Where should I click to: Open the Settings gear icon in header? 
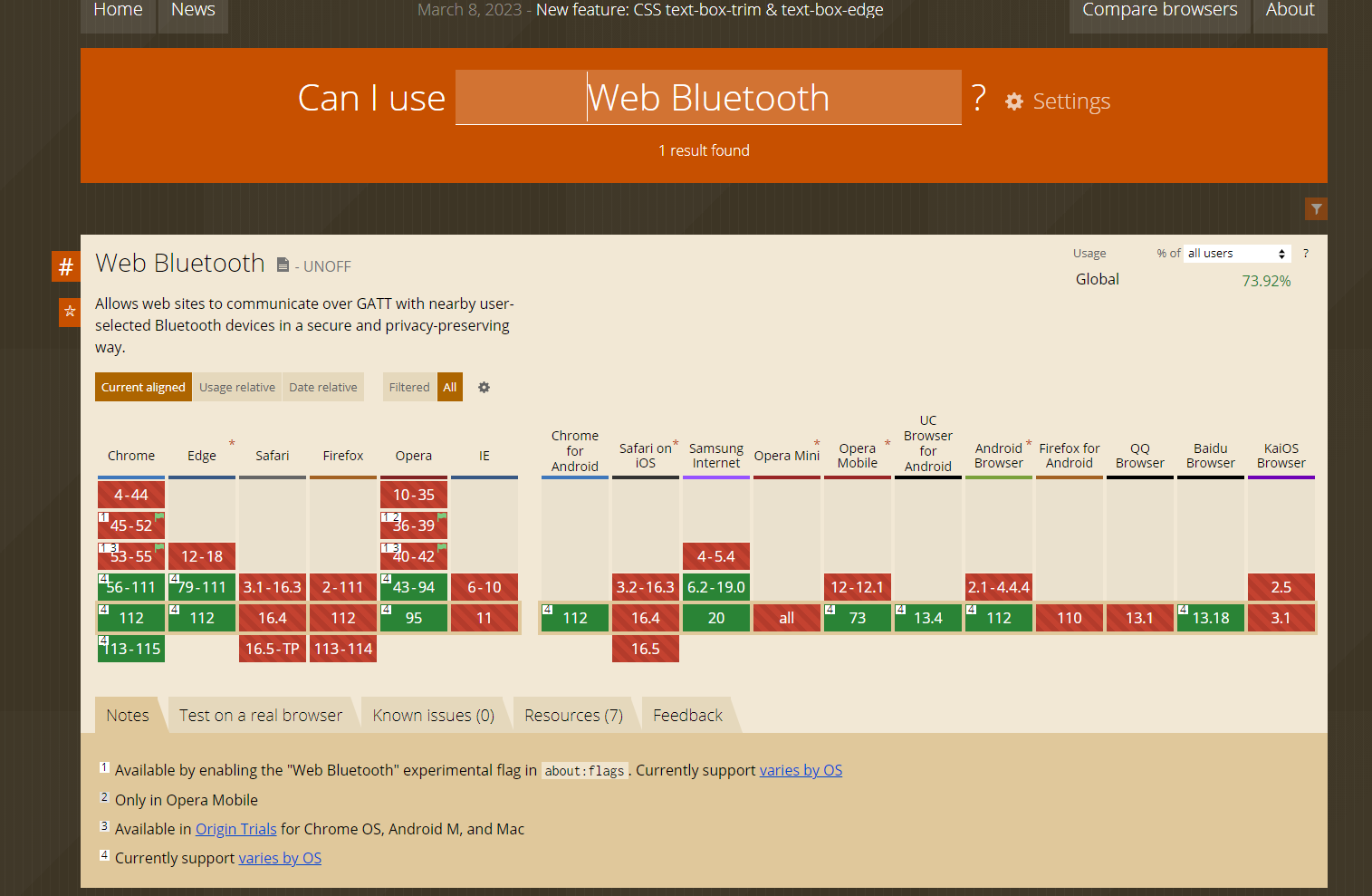point(1014,101)
